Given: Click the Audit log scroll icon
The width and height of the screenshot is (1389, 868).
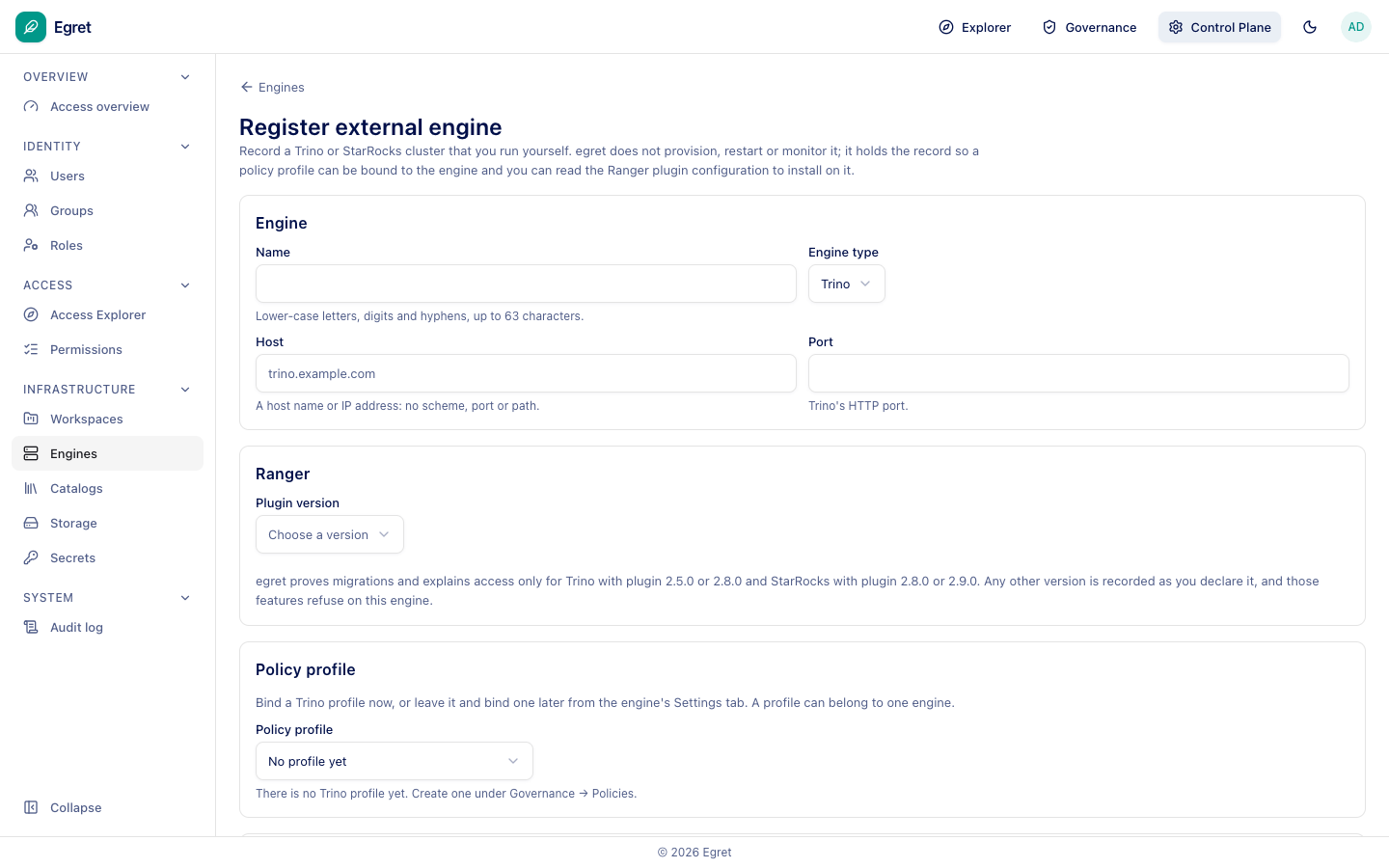Looking at the screenshot, I should coord(31,628).
